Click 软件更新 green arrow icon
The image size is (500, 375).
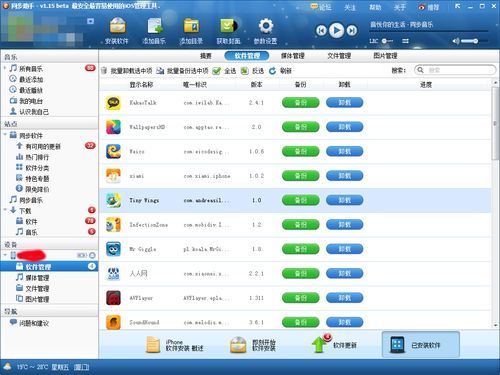[319, 345]
